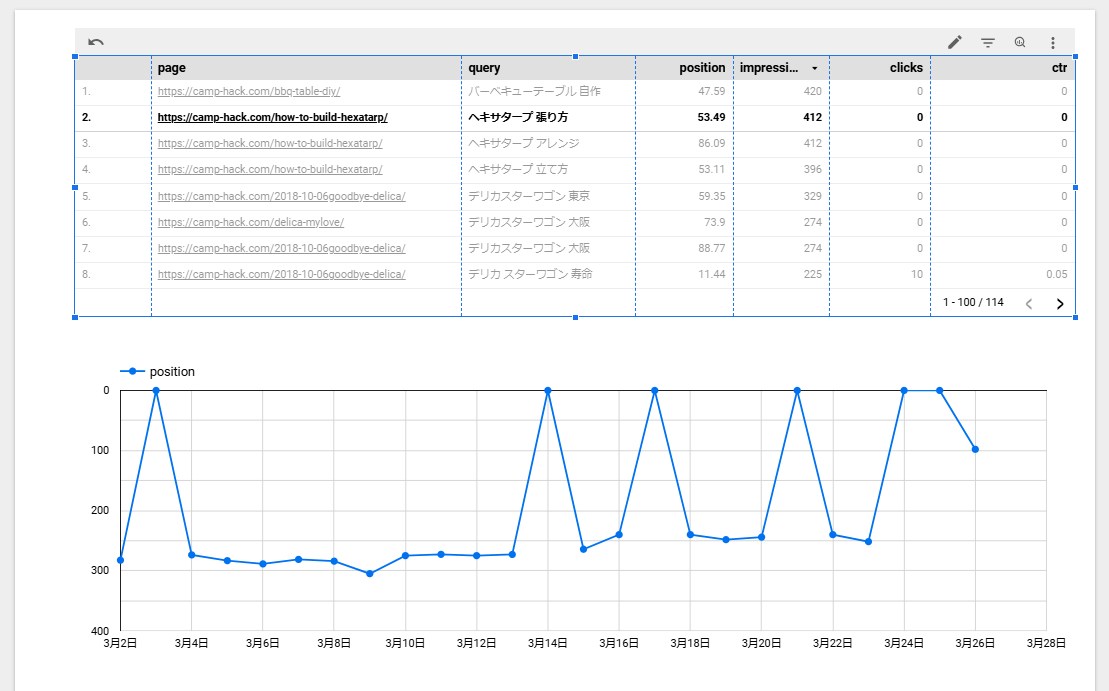Click the 3月14日 peak data point
Viewport: 1109px width, 691px height.
547,390
